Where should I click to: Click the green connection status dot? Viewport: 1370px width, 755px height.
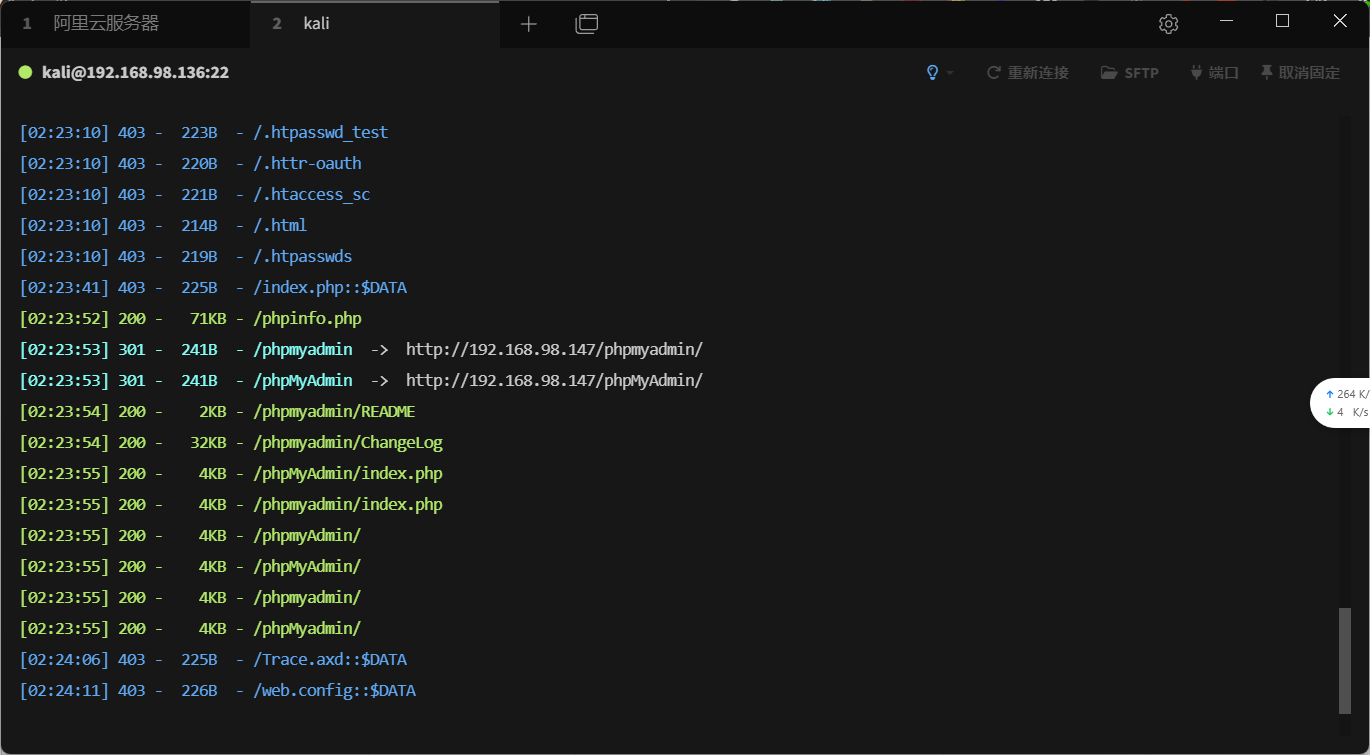point(26,72)
